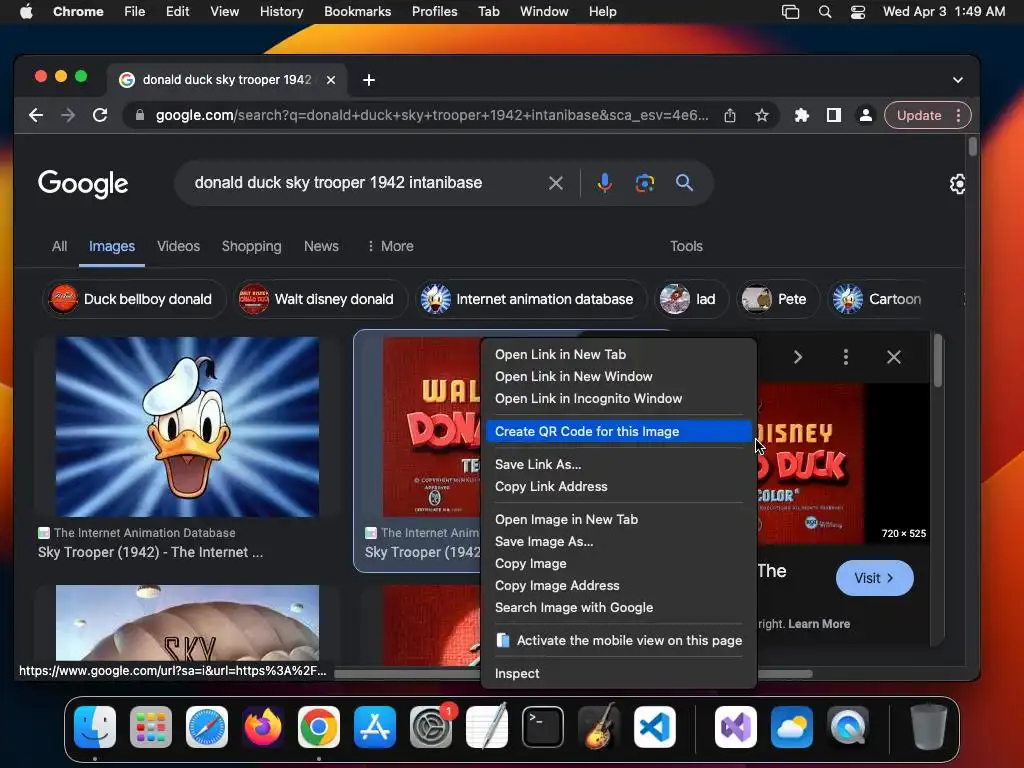
Task: Open the Trash in the Dock
Action: click(x=928, y=727)
